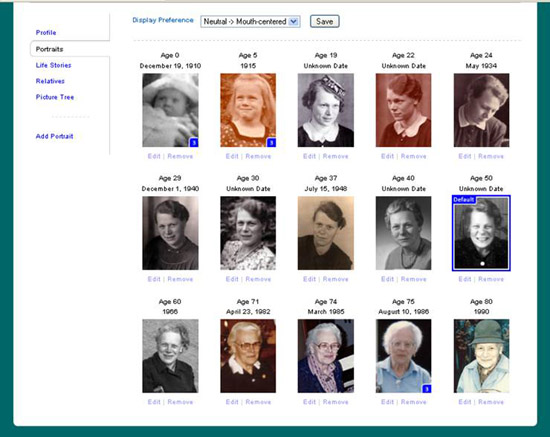Open the Picture Tree section
This screenshot has width=550, height=437.
[x=55, y=97]
